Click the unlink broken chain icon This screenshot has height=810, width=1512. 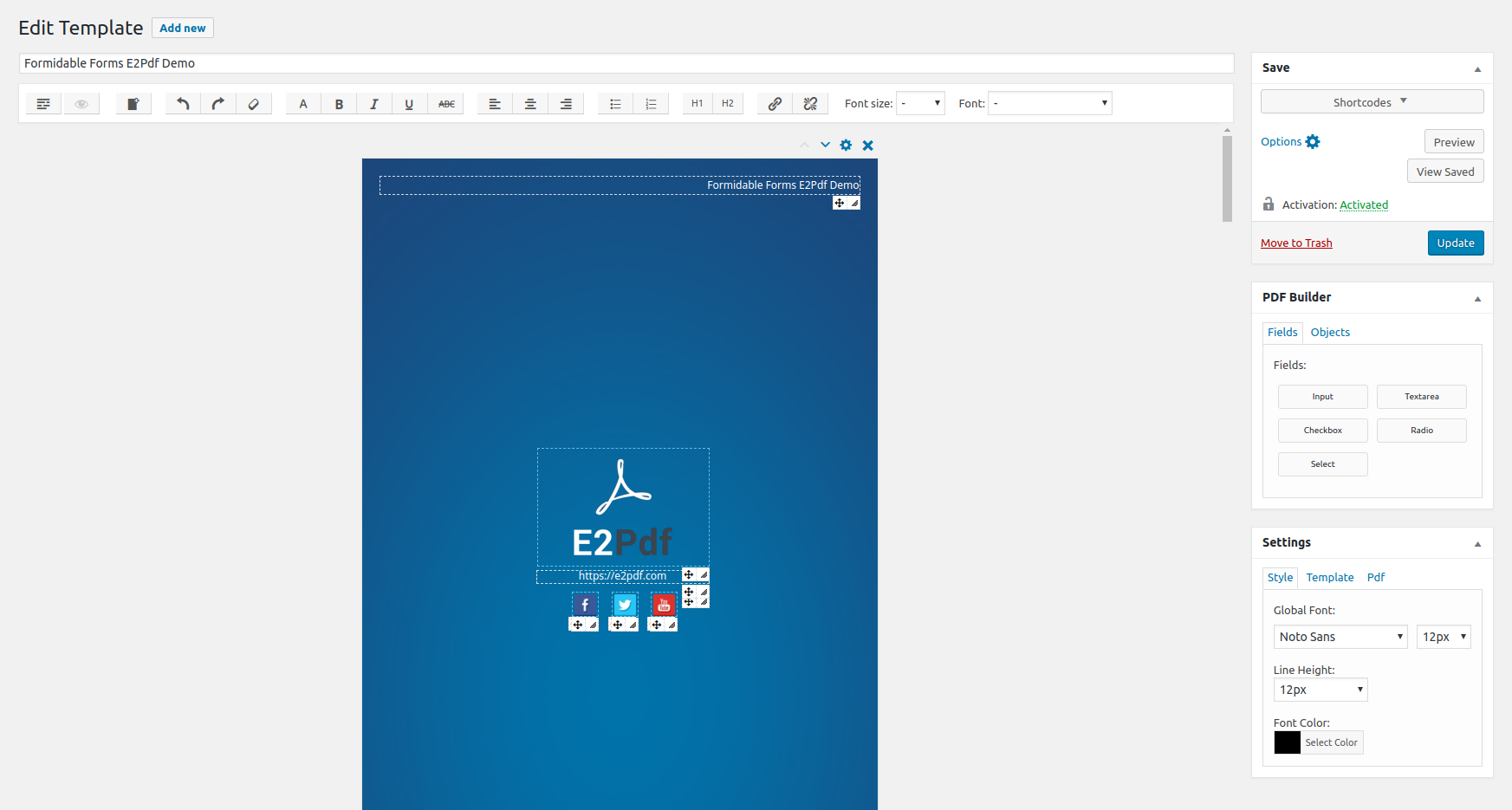coord(810,104)
